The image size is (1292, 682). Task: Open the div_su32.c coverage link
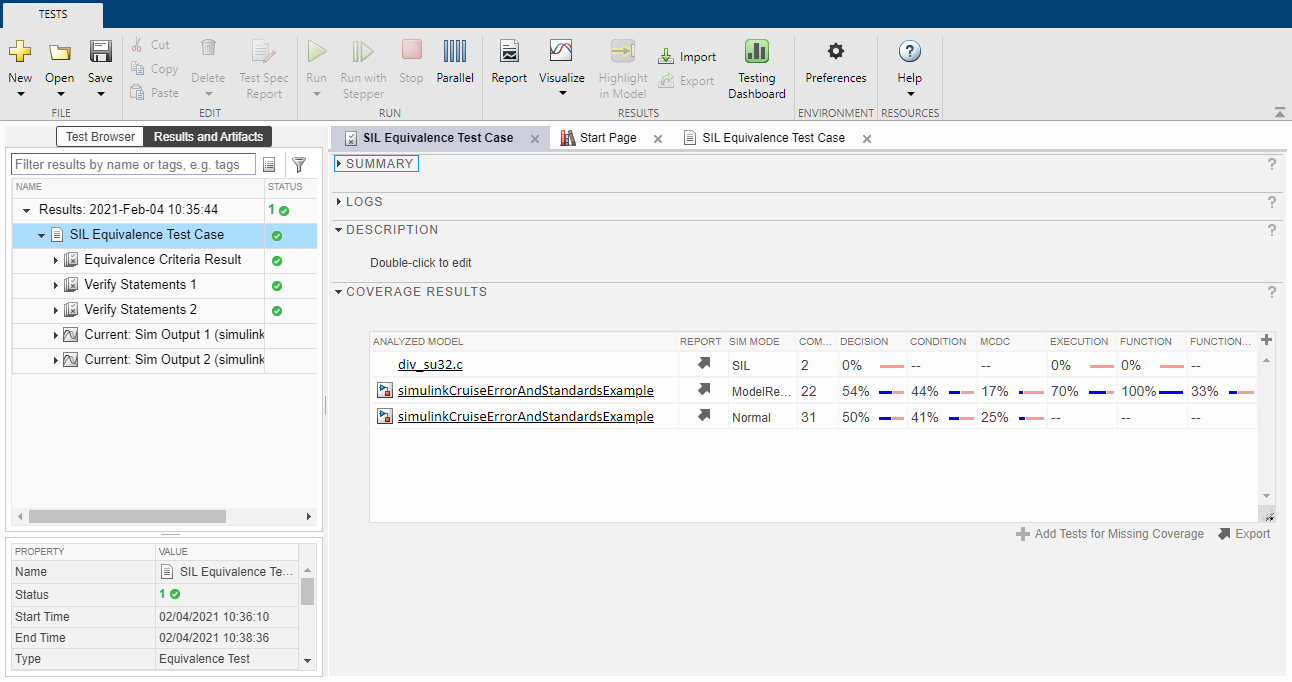pos(432,365)
